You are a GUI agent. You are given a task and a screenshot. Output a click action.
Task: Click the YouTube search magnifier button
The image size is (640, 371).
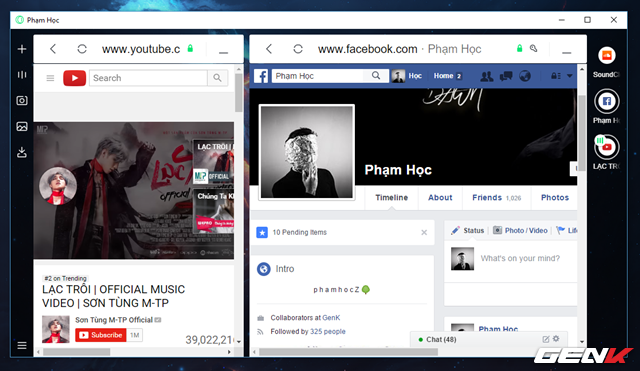click(217, 78)
